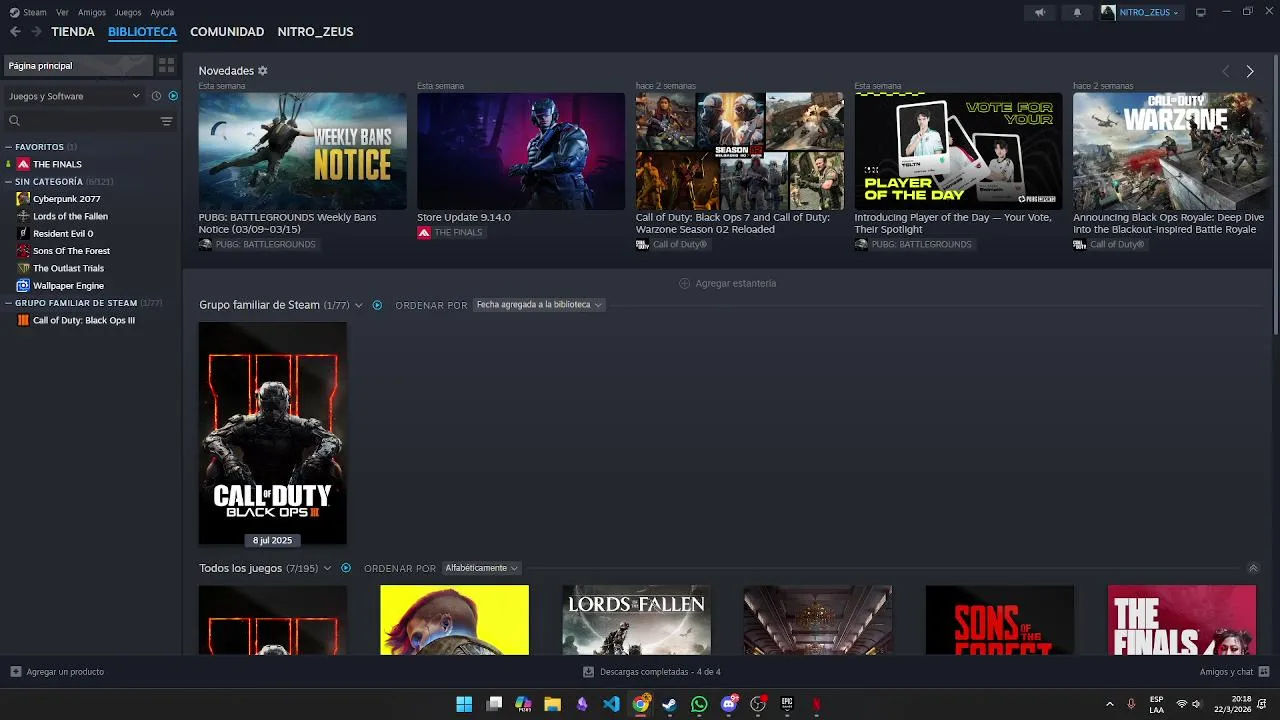Select Call of Duty: Black Ops III cover in Grupo familiar shelf
This screenshot has height=720, width=1280.
tap(272, 433)
